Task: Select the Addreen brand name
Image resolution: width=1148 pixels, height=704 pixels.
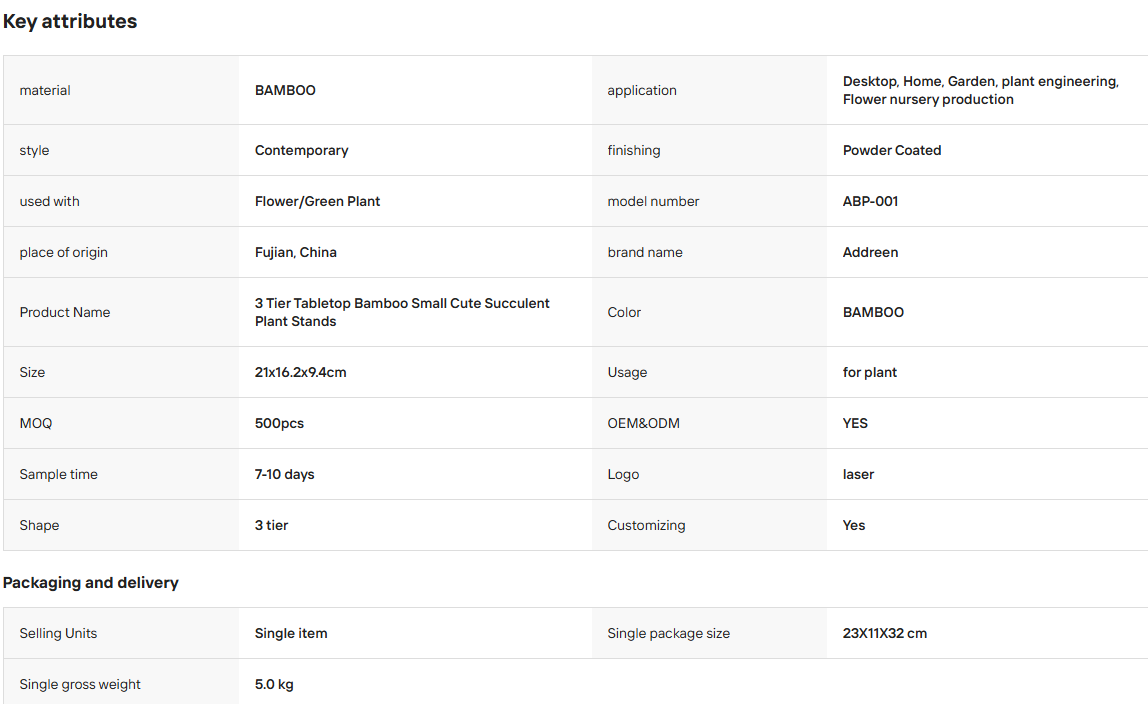Action: tap(870, 252)
